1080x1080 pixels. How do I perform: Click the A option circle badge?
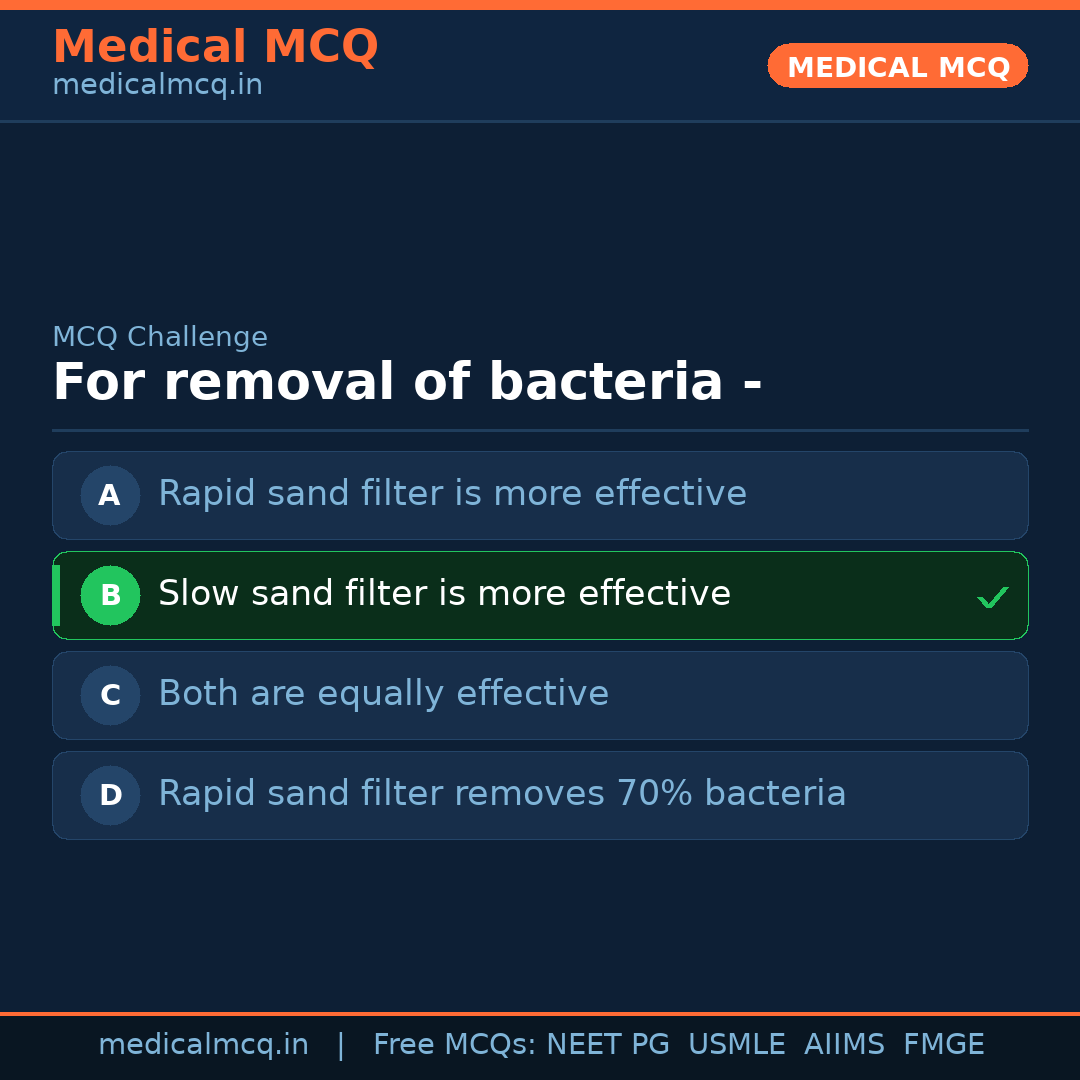click(x=110, y=495)
